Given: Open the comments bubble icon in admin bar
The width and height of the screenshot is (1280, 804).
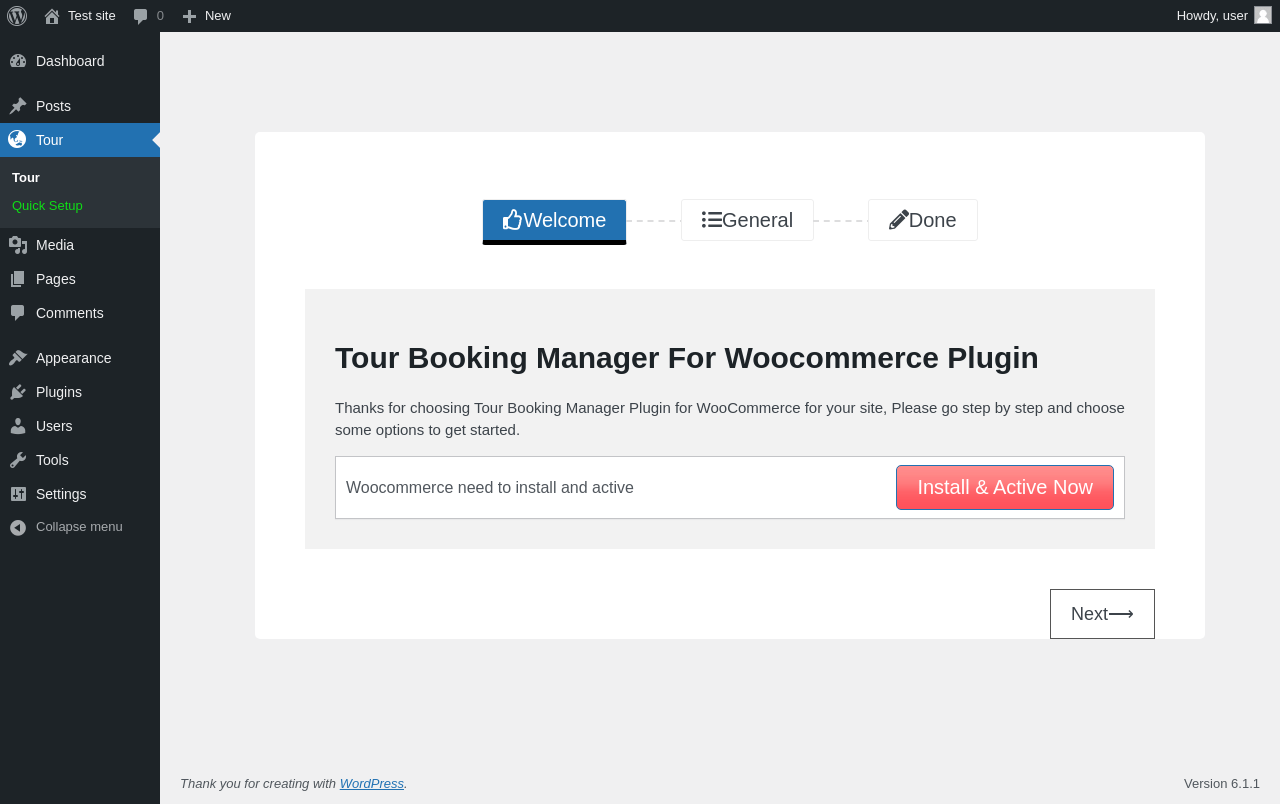Looking at the screenshot, I should click(141, 16).
